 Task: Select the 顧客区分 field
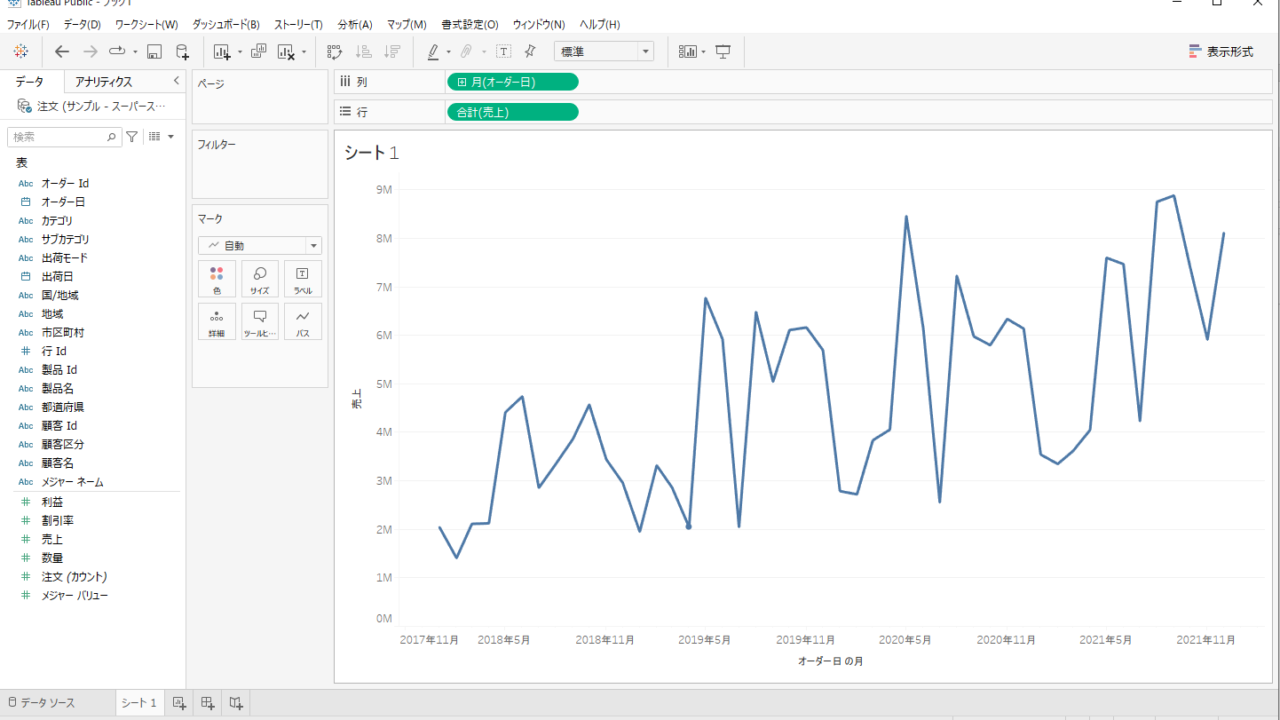tap(62, 444)
